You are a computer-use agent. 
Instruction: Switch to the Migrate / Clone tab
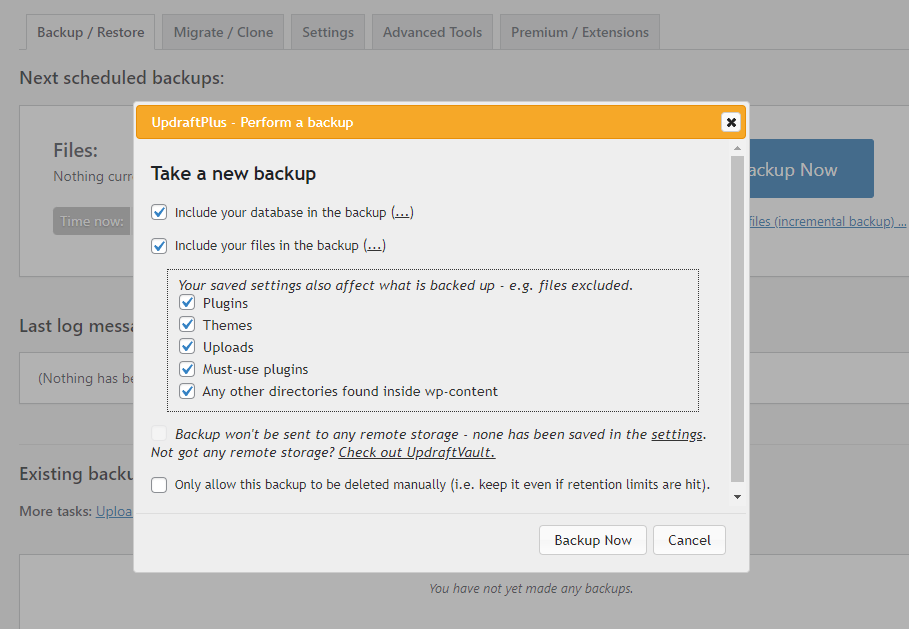[223, 32]
